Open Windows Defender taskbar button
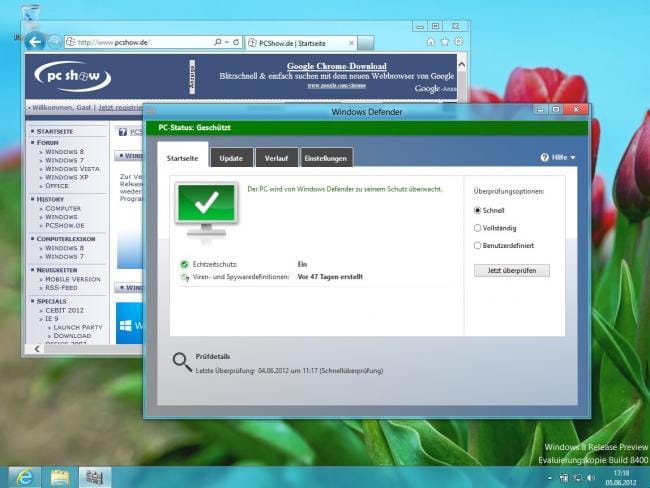The width and height of the screenshot is (650, 488). coord(95,477)
